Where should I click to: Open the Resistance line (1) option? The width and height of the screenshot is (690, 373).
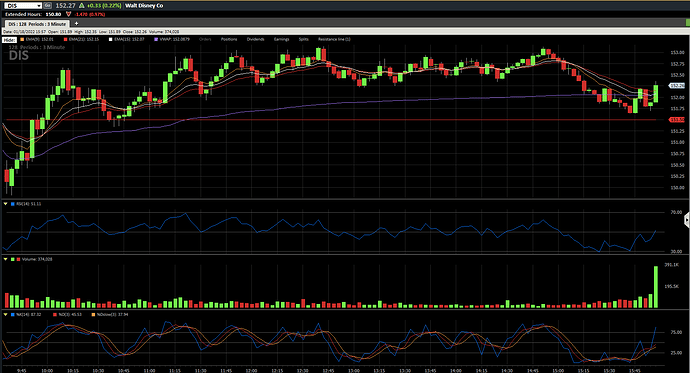click(x=334, y=40)
